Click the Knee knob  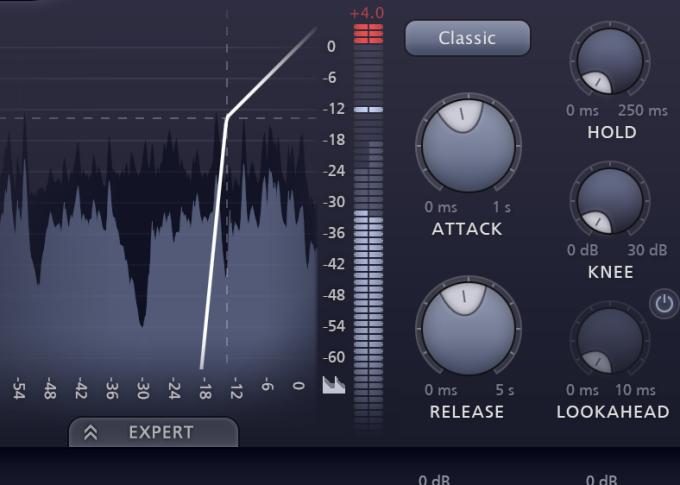click(x=610, y=201)
